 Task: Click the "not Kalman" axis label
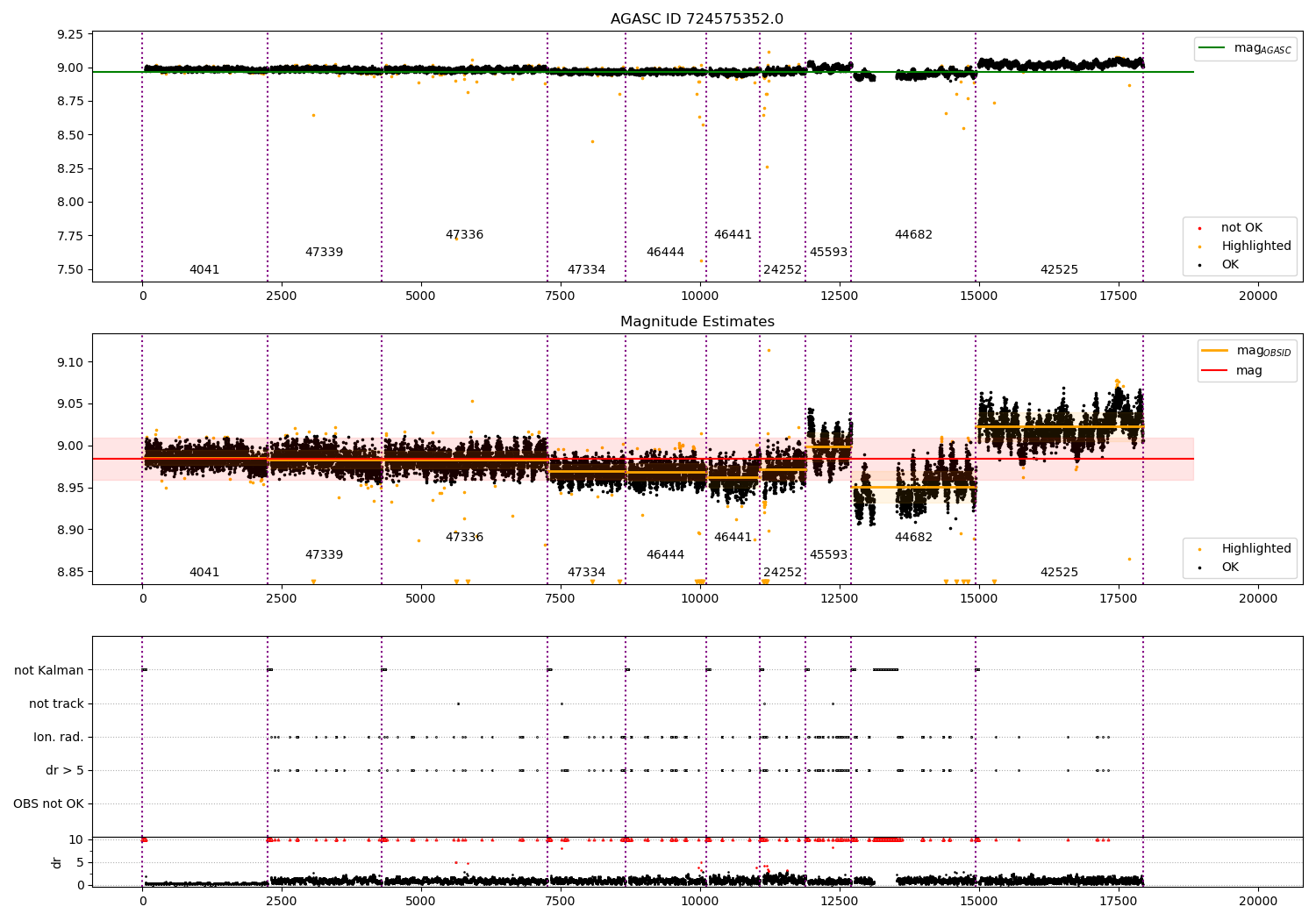pos(49,670)
